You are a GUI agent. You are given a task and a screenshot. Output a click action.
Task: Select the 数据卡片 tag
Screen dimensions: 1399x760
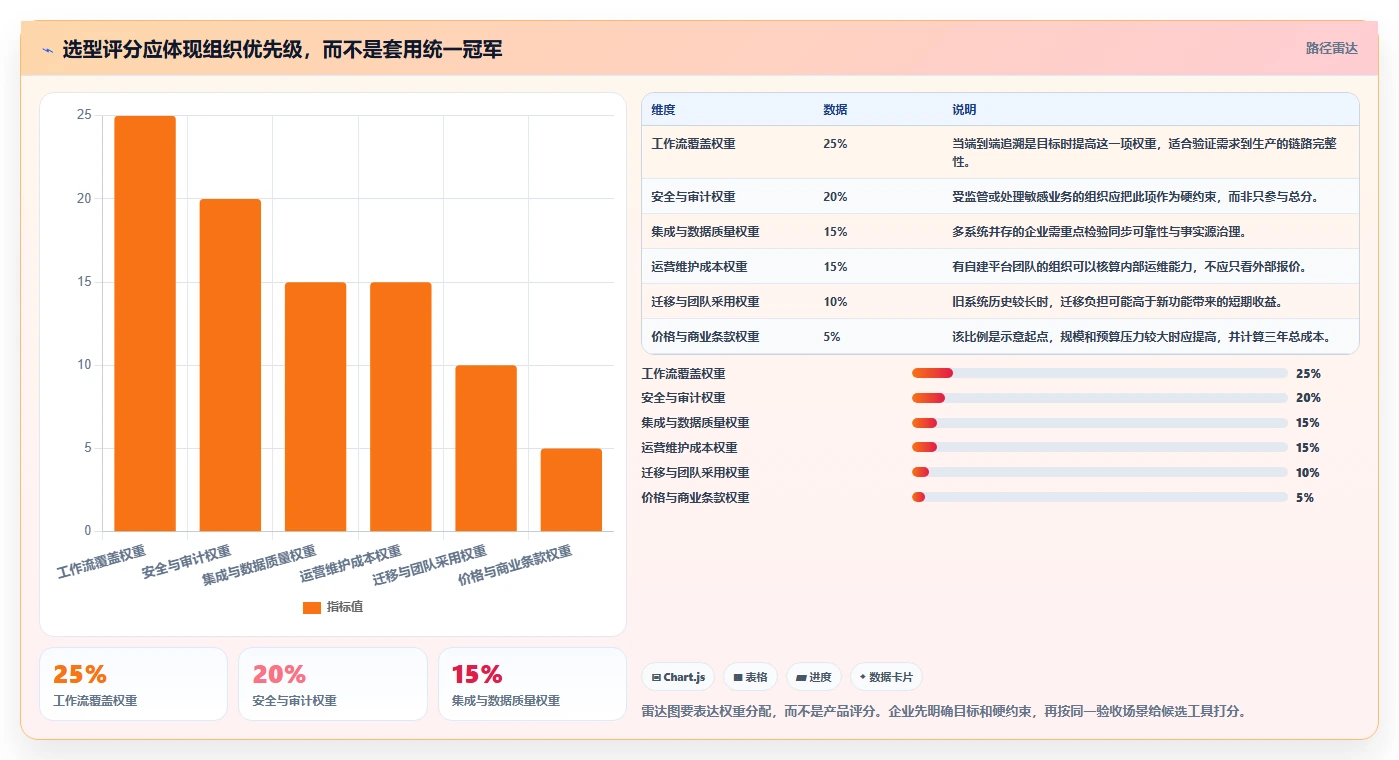(886, 677)
